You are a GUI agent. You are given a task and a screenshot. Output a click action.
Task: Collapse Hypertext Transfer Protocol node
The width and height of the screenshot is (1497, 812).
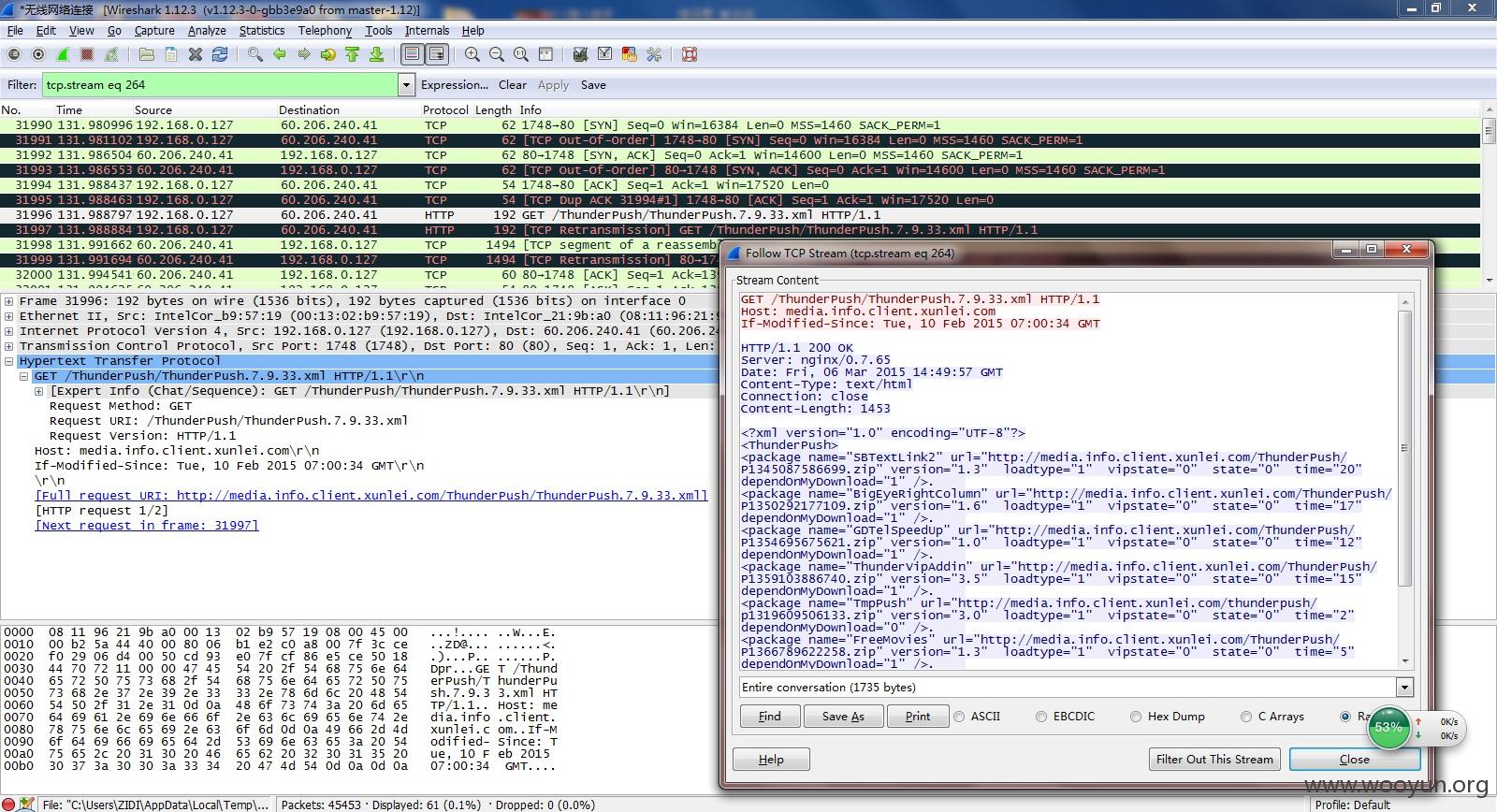click(9, 361)
